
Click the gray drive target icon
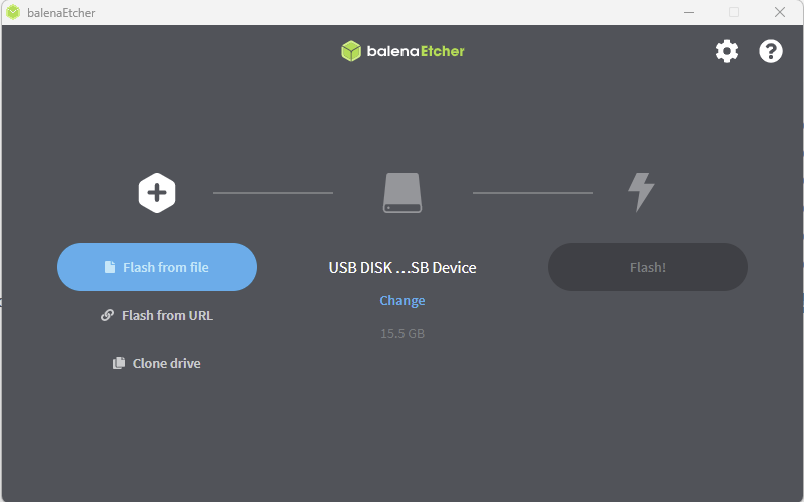[x=403, y=193]
